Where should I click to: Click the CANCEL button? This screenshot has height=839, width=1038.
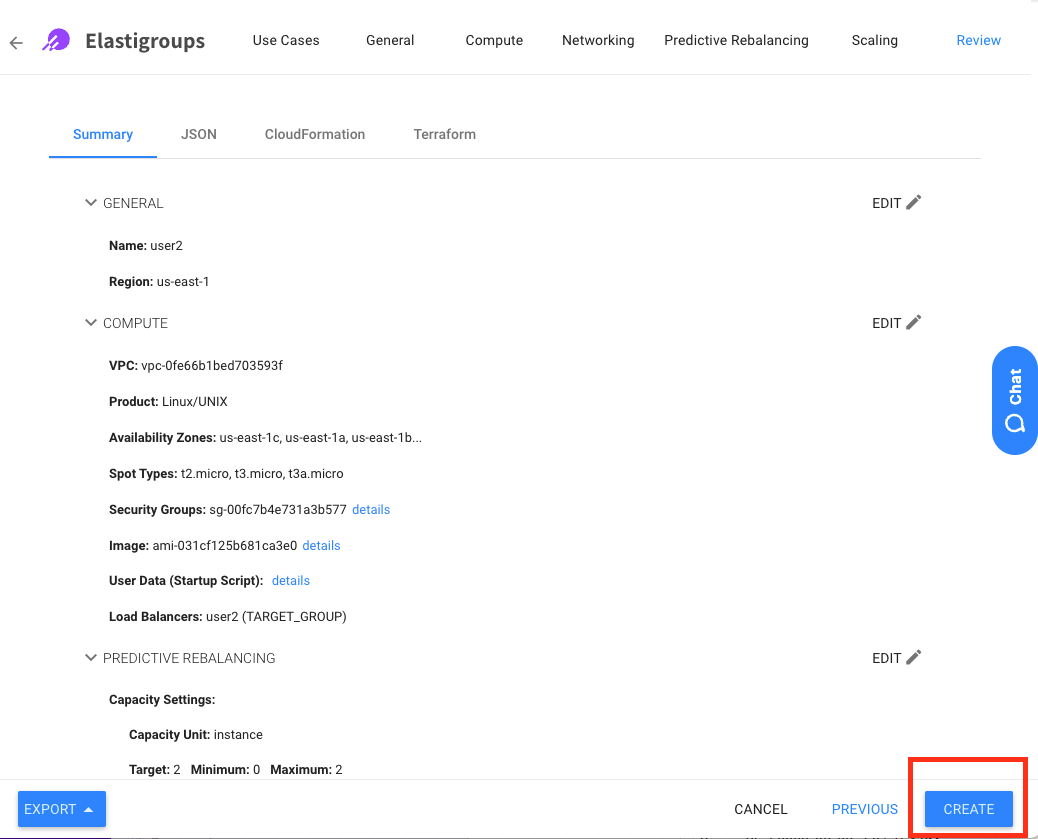761,809
